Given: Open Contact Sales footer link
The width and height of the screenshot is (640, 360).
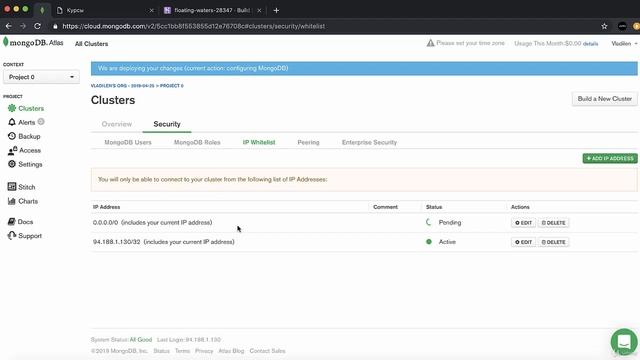Looking at the screenshot, I should 267,351.
